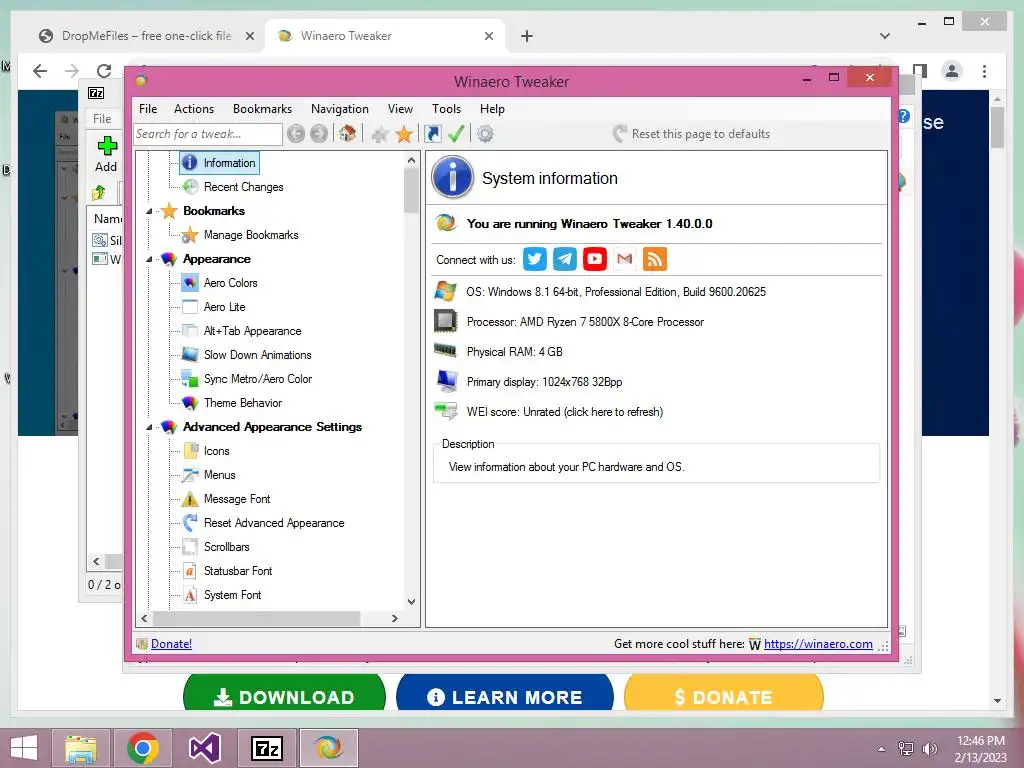Click the processor chip icon

446,321
